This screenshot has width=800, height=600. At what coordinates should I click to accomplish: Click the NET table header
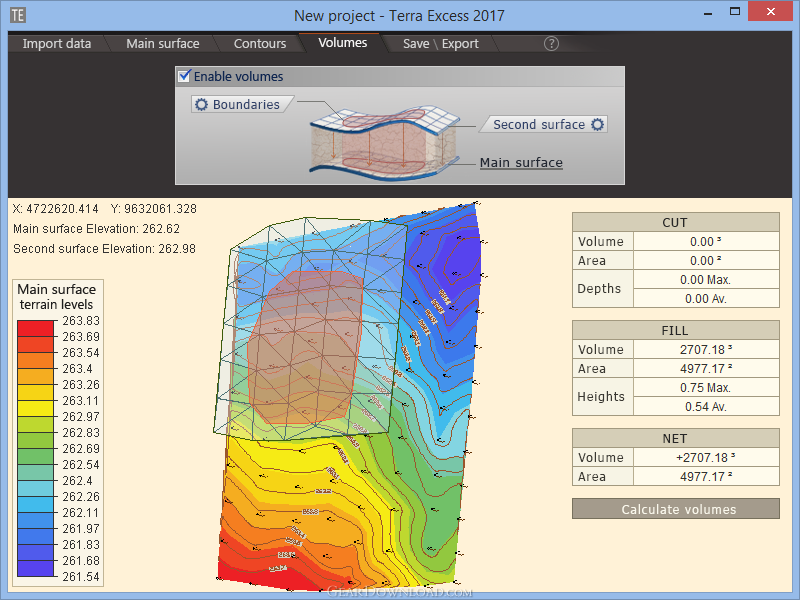(x=676, y=438)
